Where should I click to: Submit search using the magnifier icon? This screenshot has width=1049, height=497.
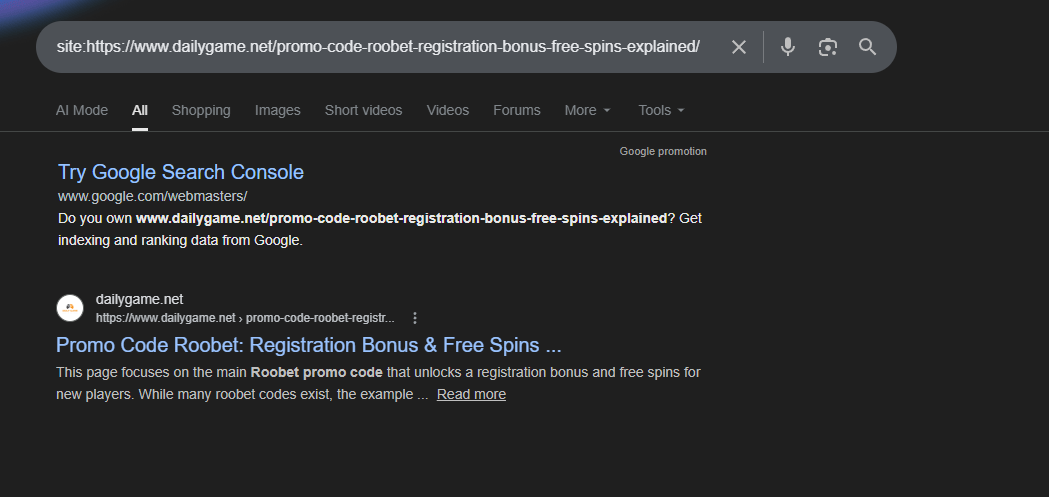point(867,47)
